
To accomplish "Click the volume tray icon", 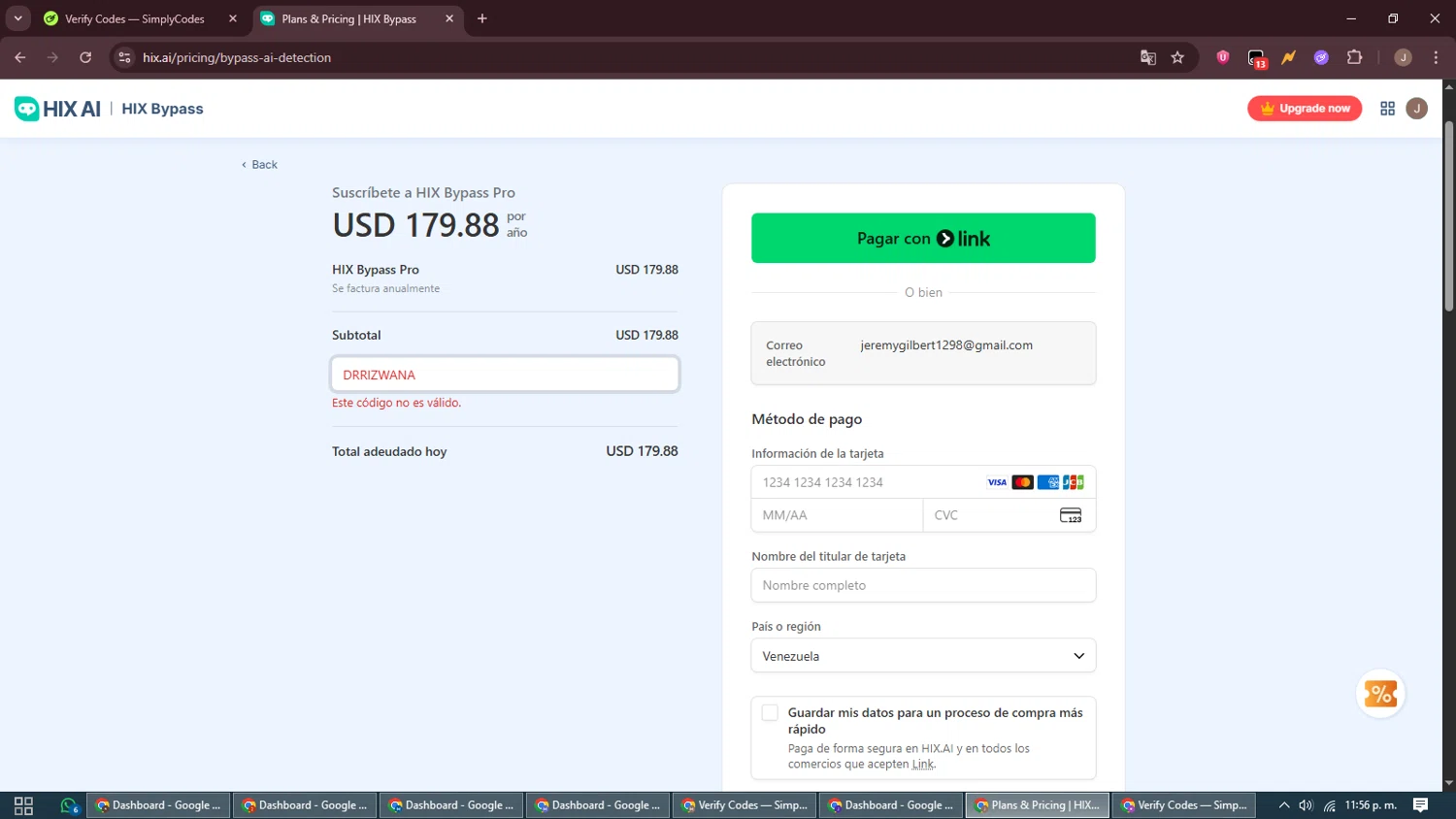I will [1306, 805].
